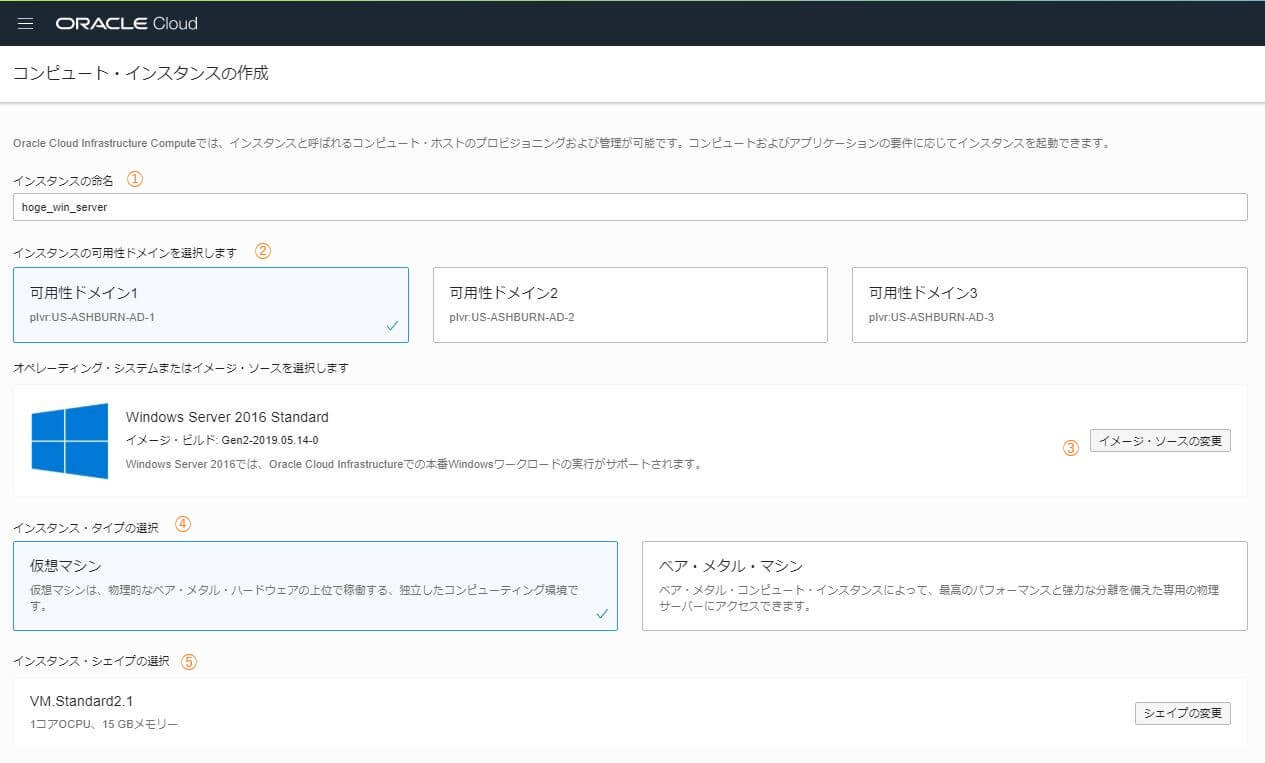Click plvr:US-ASHBURN-AD-1 label
Screen dimensions: 1265x763
tap(92, 317)
